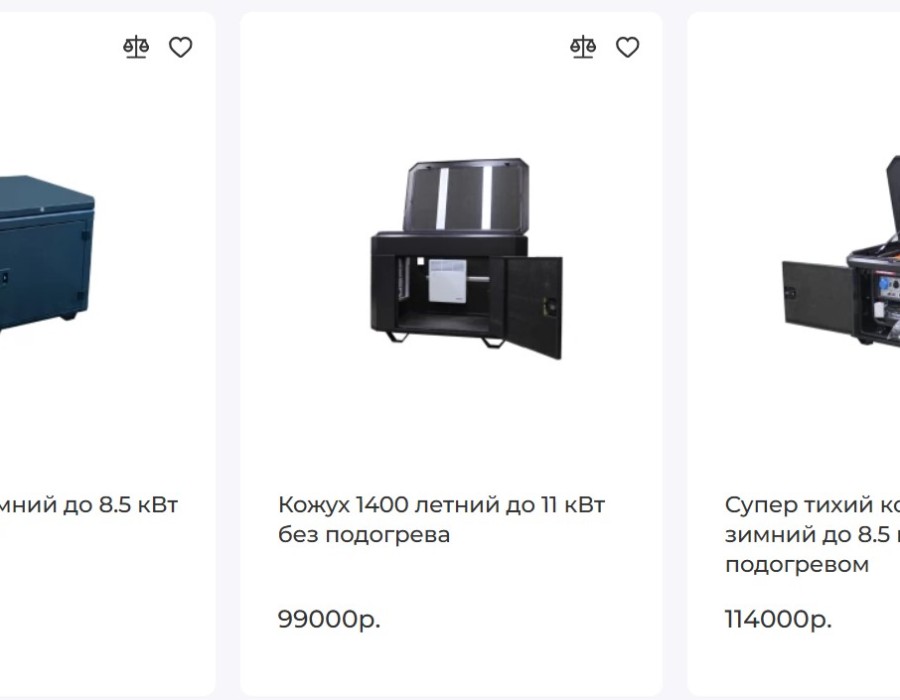Select the 'подогревом' text line

point(797,565)
